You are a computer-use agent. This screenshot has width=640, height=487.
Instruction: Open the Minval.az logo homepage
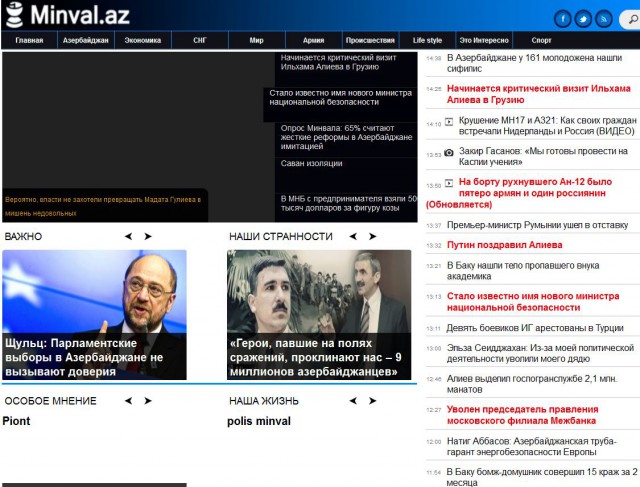click(x=68, y=15)
